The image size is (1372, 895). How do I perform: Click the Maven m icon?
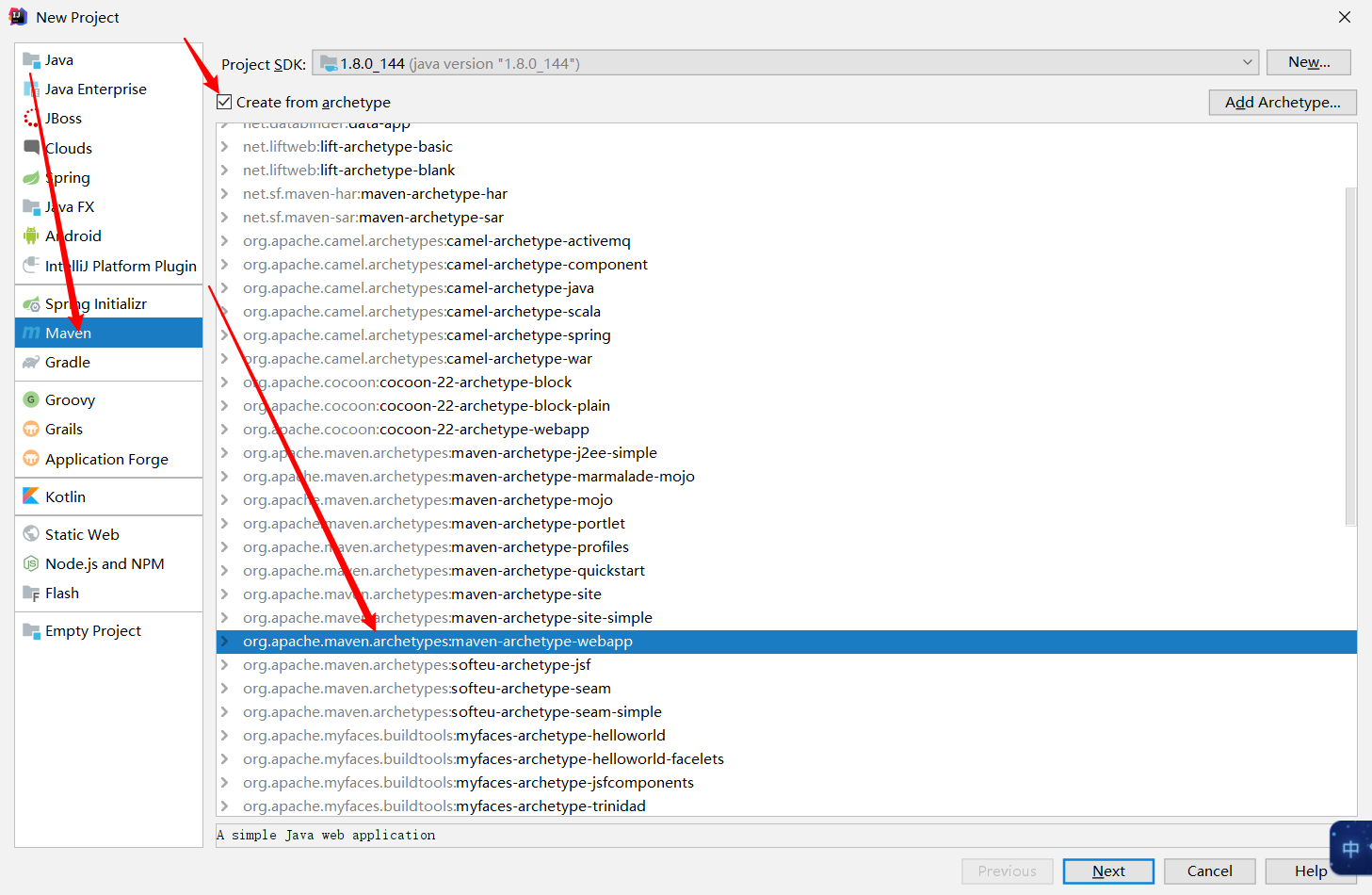point(31,333)
